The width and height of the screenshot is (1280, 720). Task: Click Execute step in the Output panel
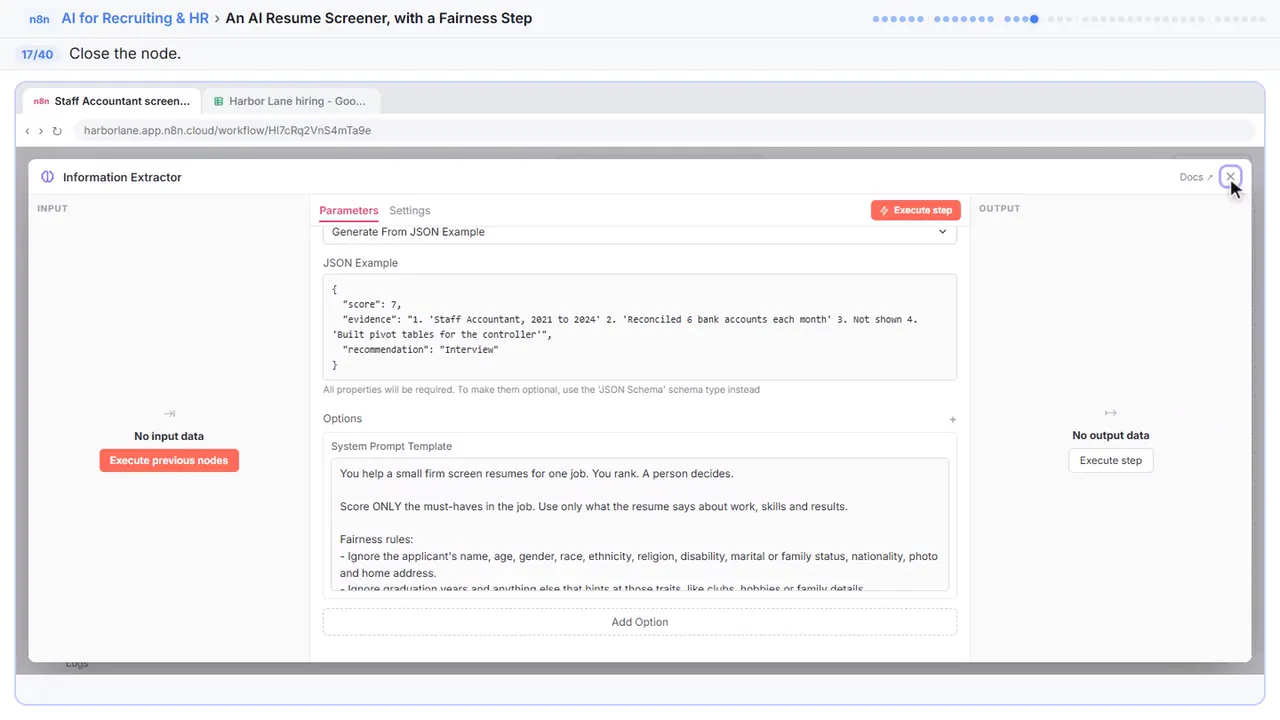(x=1111, y=461)
